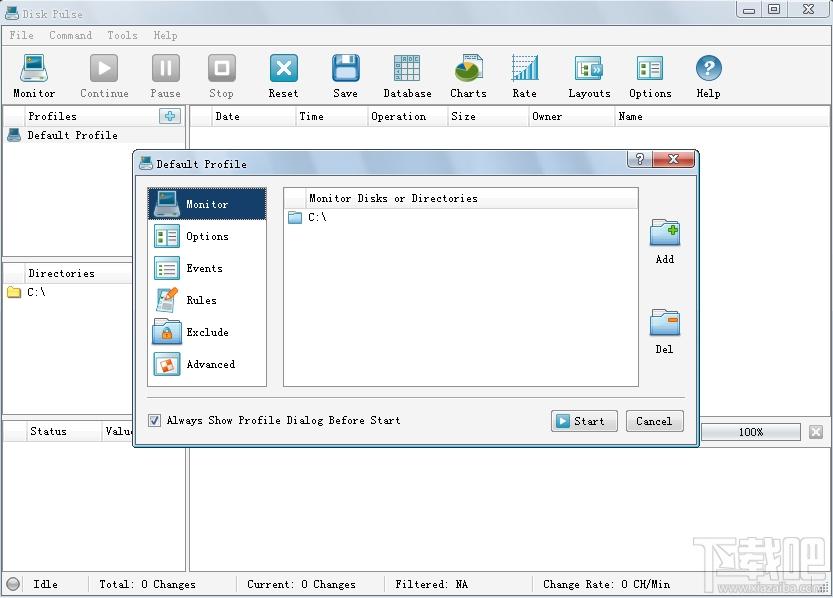Click the Idle status indicator icon
Image resolution: width=833 pixels, height=598 pixels.
coord(13,584)
